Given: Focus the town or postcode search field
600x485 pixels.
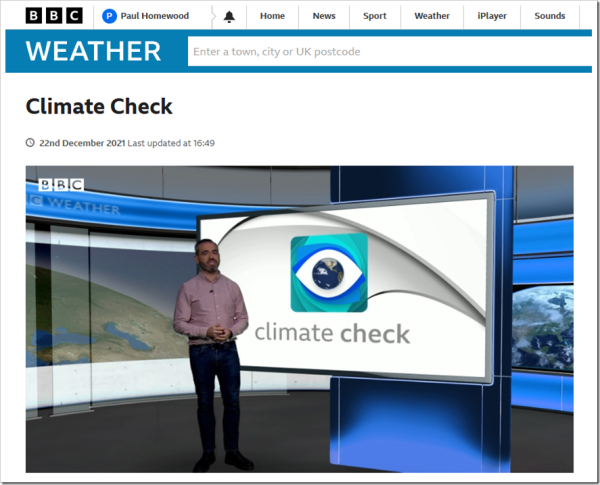Looking at the screenshot, I should pos(390,52).
